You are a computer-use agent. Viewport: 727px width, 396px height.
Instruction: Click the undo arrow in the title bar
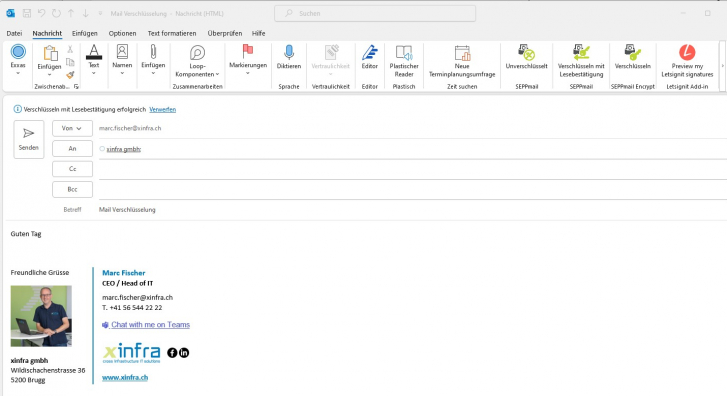[42, 13]
